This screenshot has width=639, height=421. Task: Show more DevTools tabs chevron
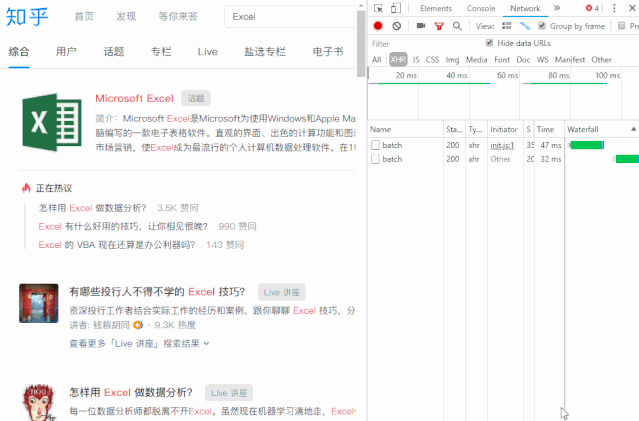tap(557, 8)
